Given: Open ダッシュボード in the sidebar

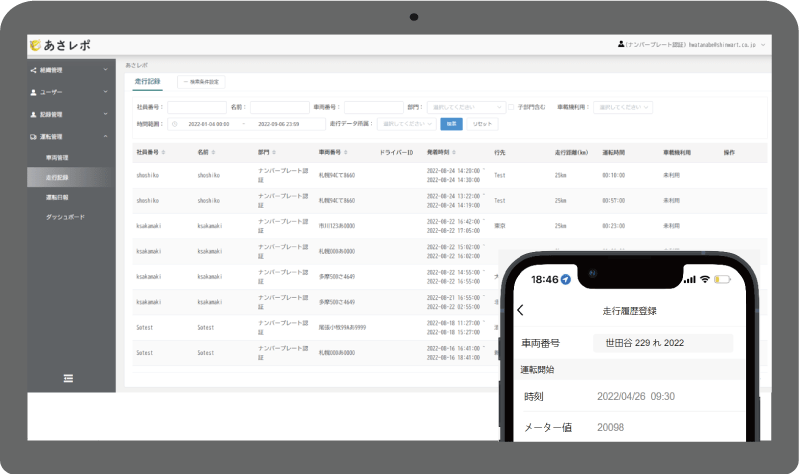Looking at the screenshot, I should (x=65, y=217).
